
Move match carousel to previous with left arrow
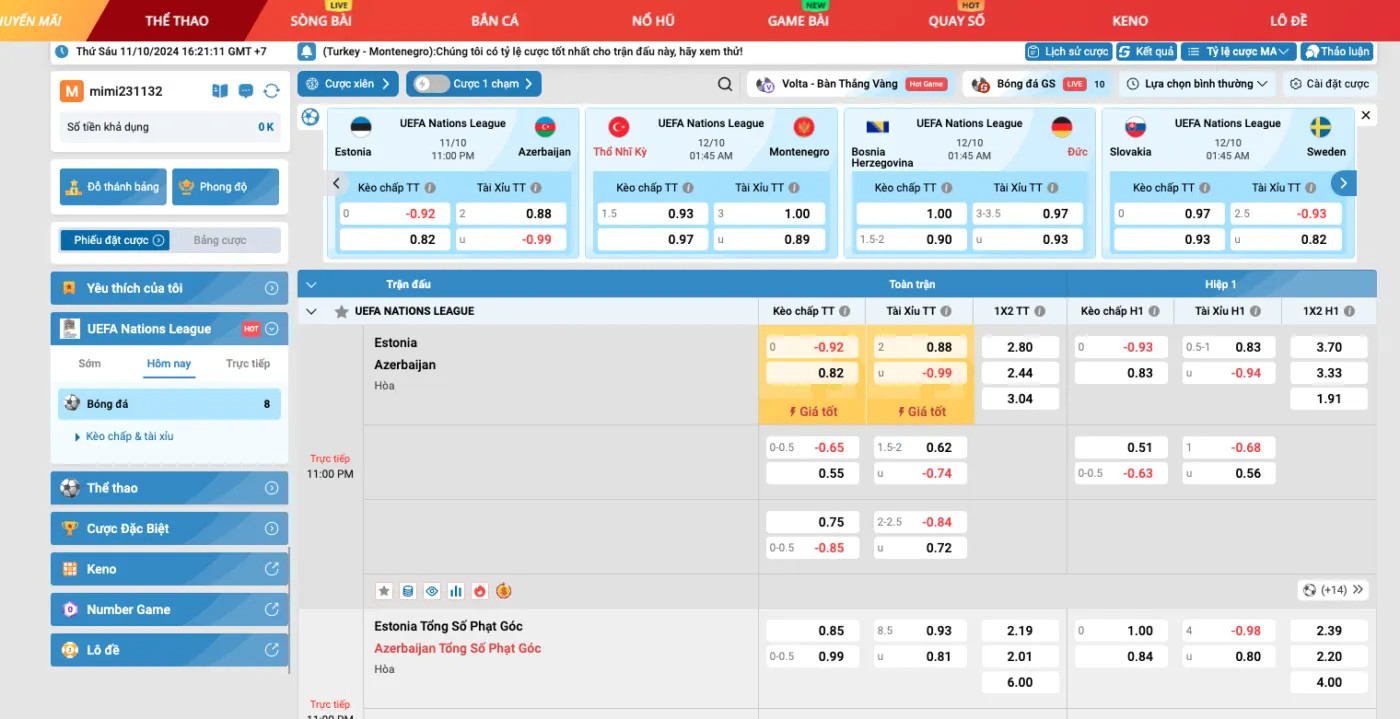coord(336,183)
